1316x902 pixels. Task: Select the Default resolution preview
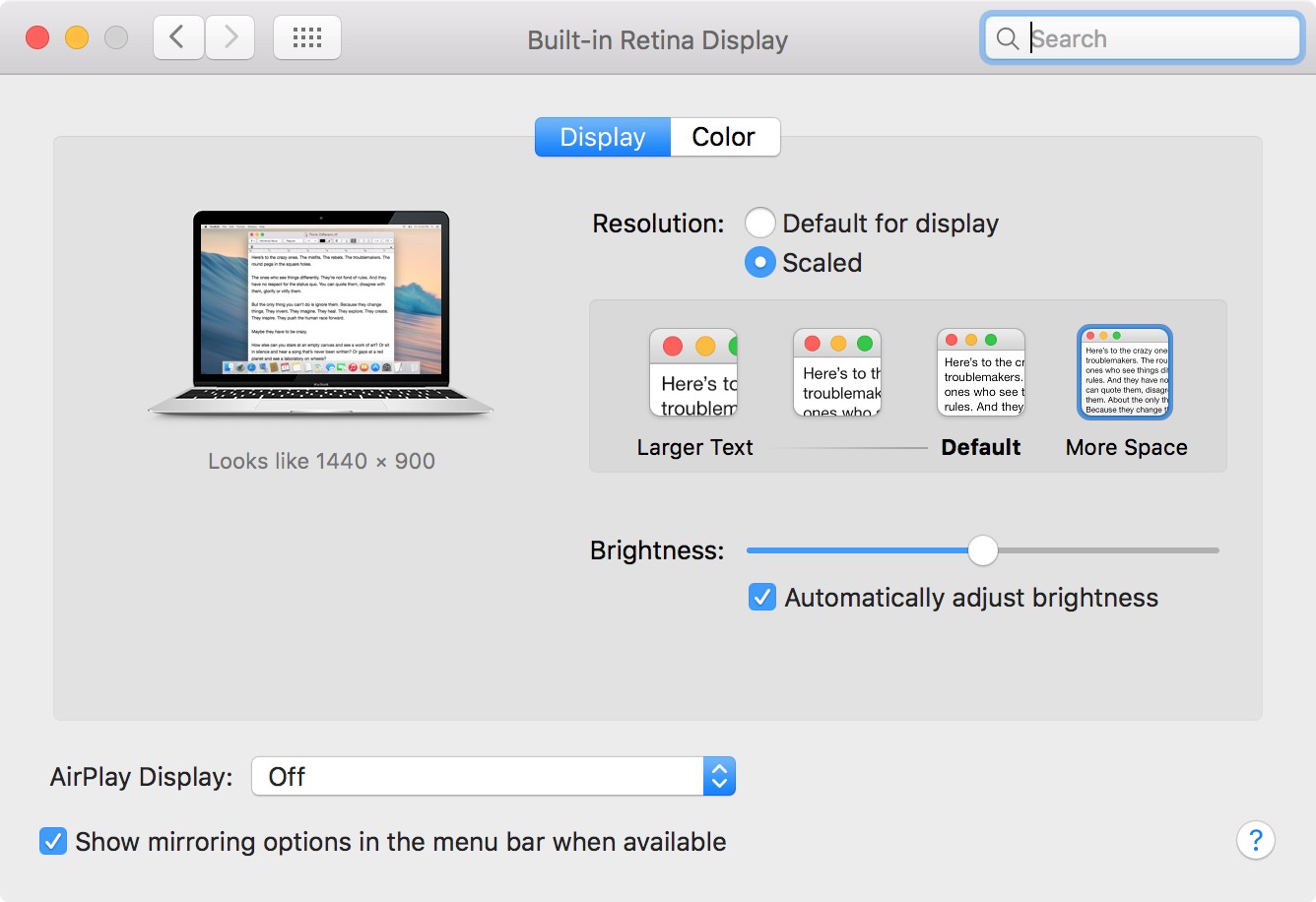tap(980, 372)
